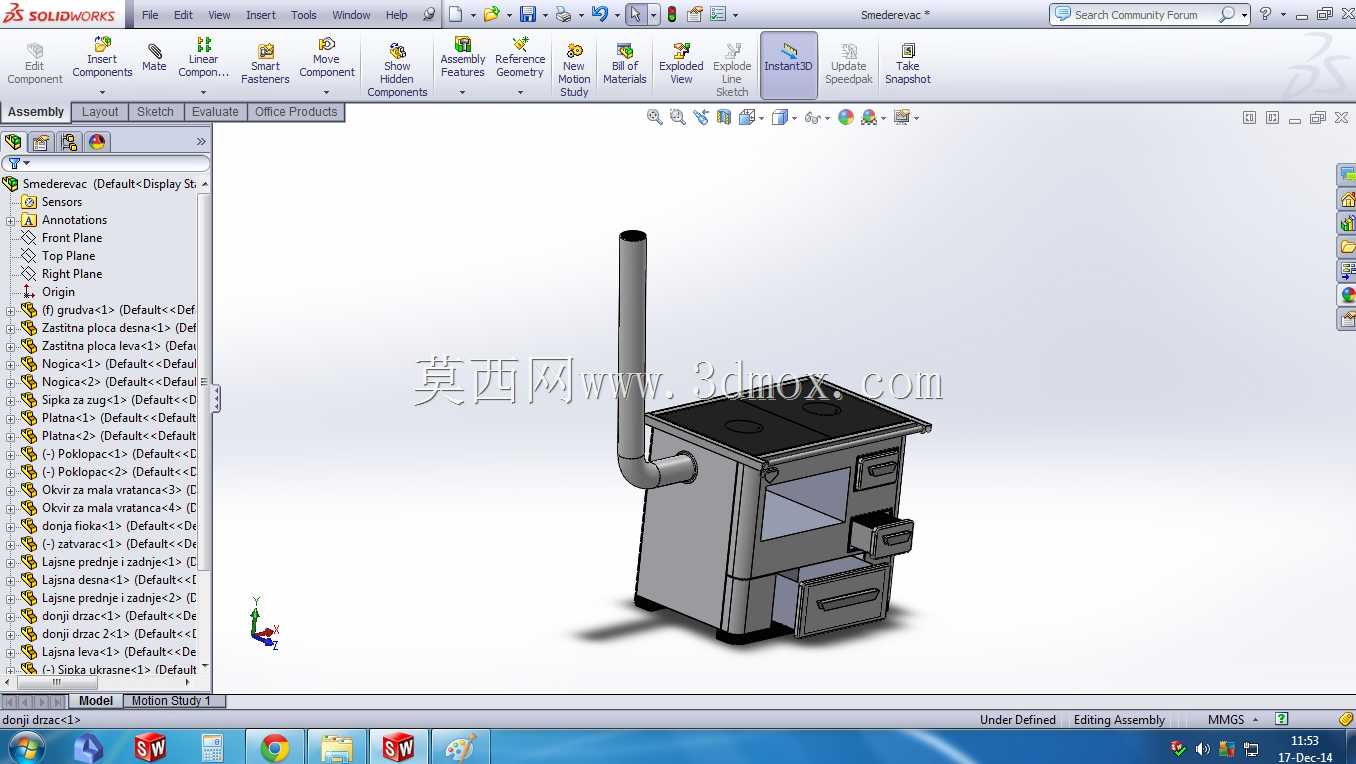Expand the grudva<1> component node

(11, 310)
